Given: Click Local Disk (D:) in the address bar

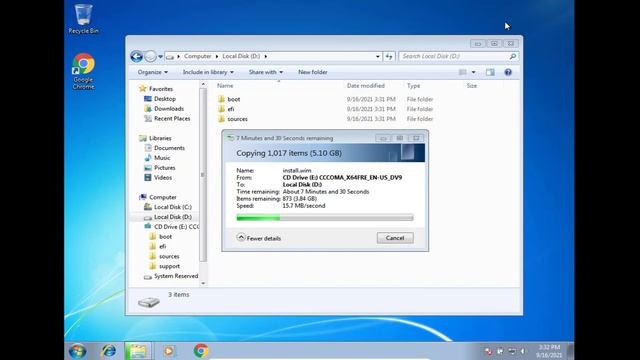Looking at the screenshot, I should pos(241,56).
